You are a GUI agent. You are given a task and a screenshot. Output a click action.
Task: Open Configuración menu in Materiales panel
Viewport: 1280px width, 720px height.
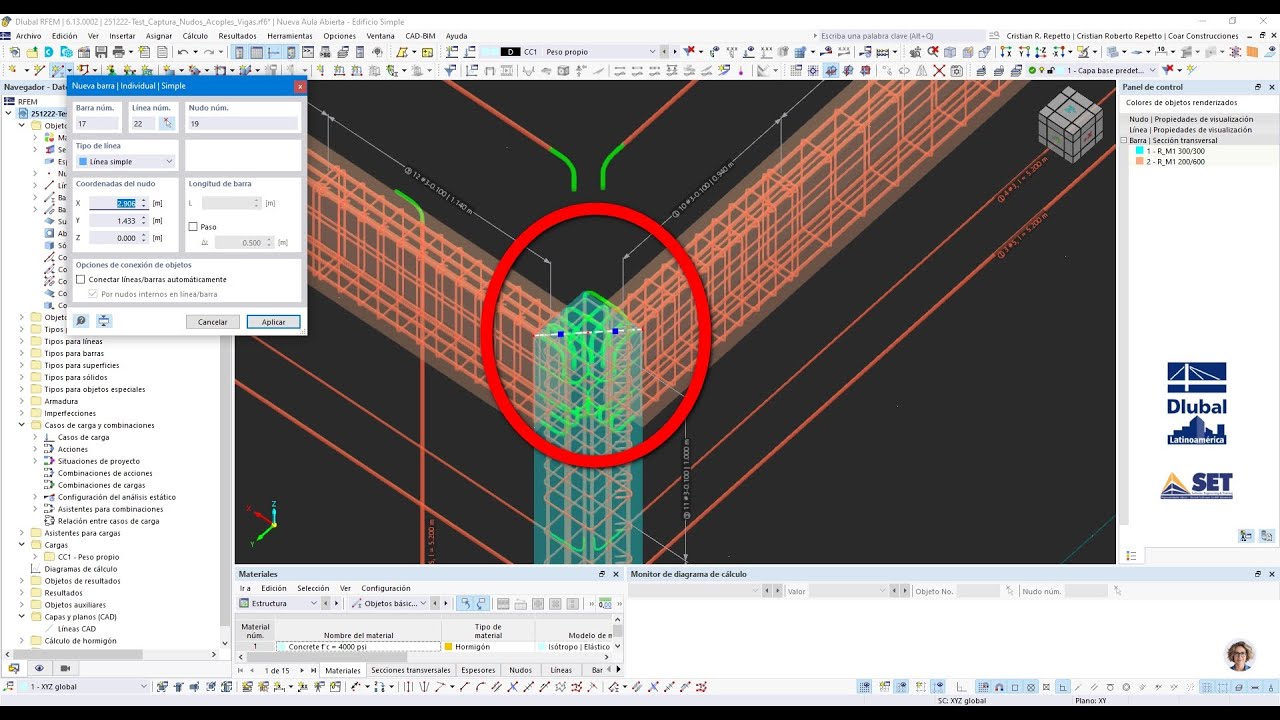click(x=386, y=588)
